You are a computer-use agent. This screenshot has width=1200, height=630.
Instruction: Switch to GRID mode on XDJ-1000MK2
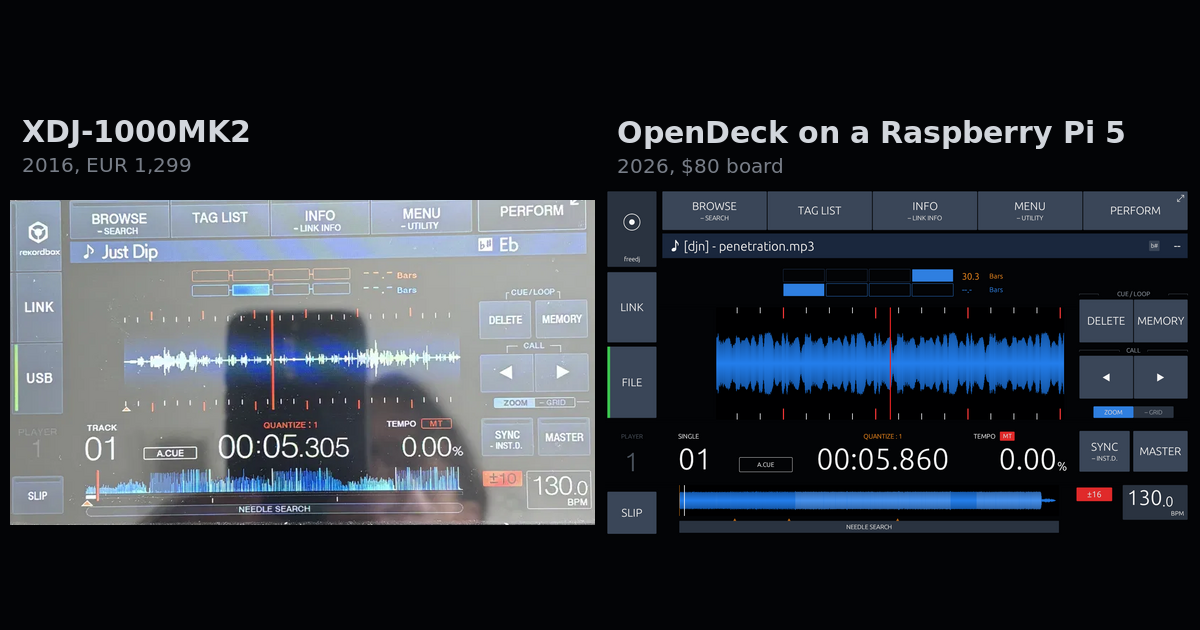556,403
